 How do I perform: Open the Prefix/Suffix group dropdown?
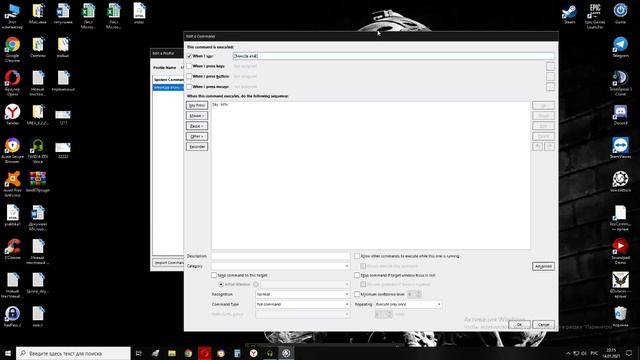click(302, 314)
